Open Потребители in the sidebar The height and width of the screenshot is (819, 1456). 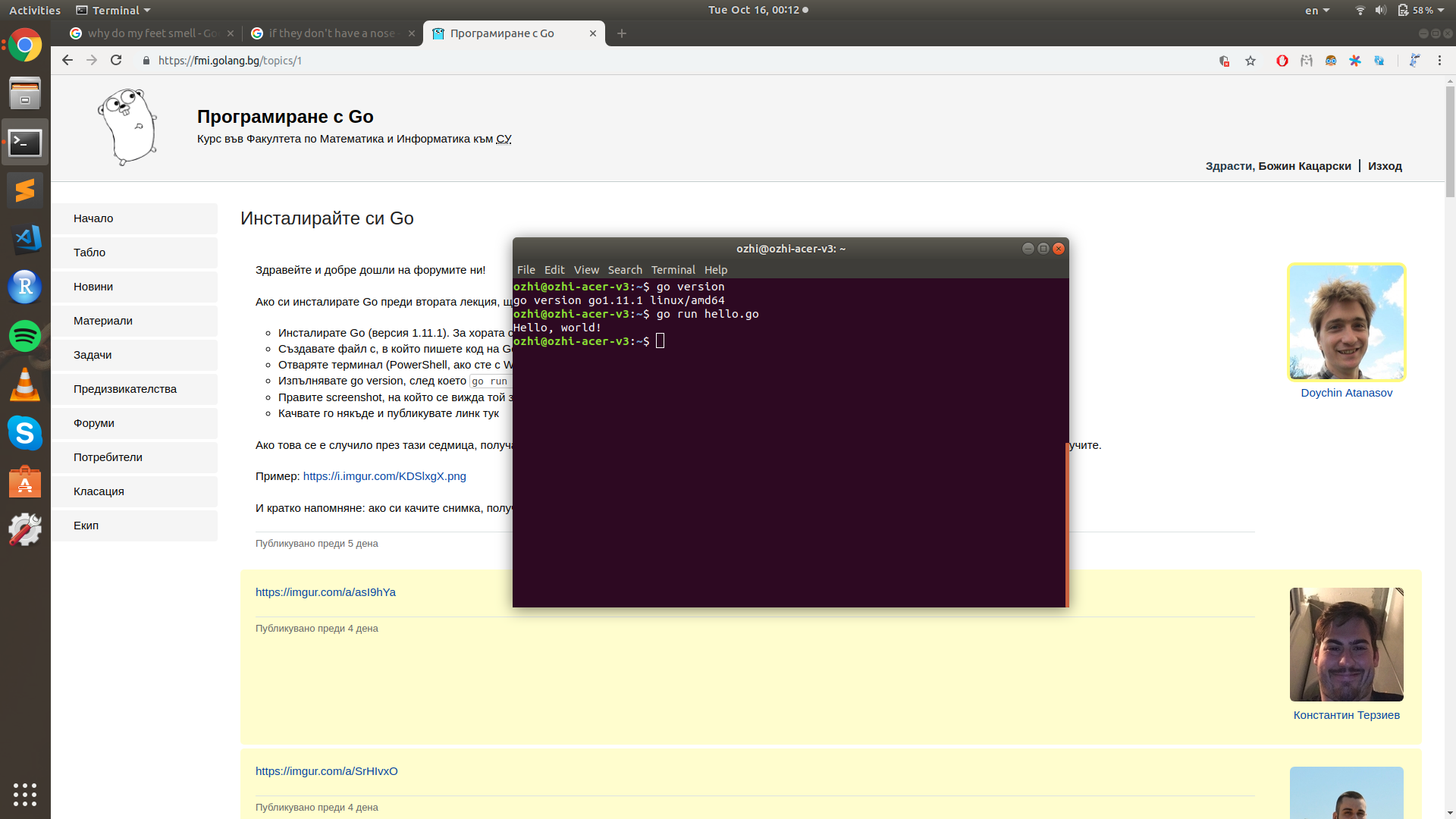pos(134,457)
